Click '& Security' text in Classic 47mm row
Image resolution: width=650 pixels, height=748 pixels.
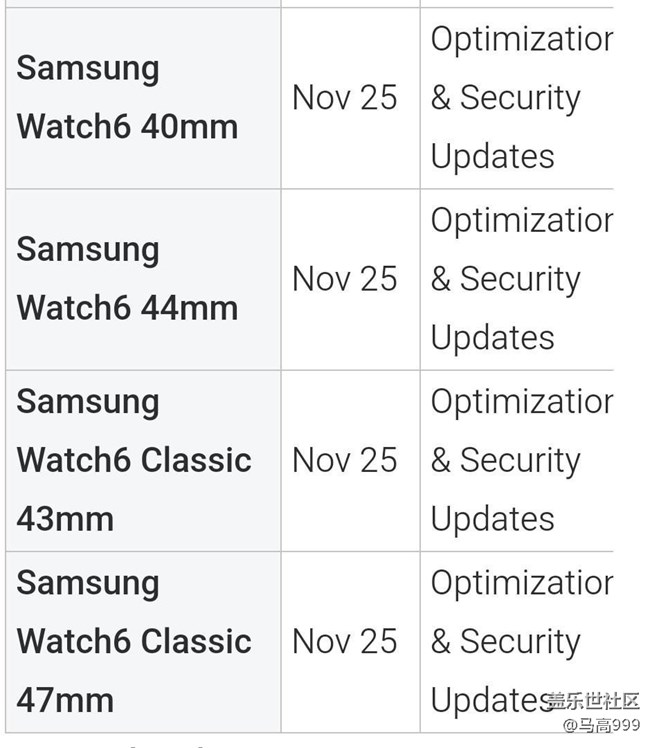point(505,641)
